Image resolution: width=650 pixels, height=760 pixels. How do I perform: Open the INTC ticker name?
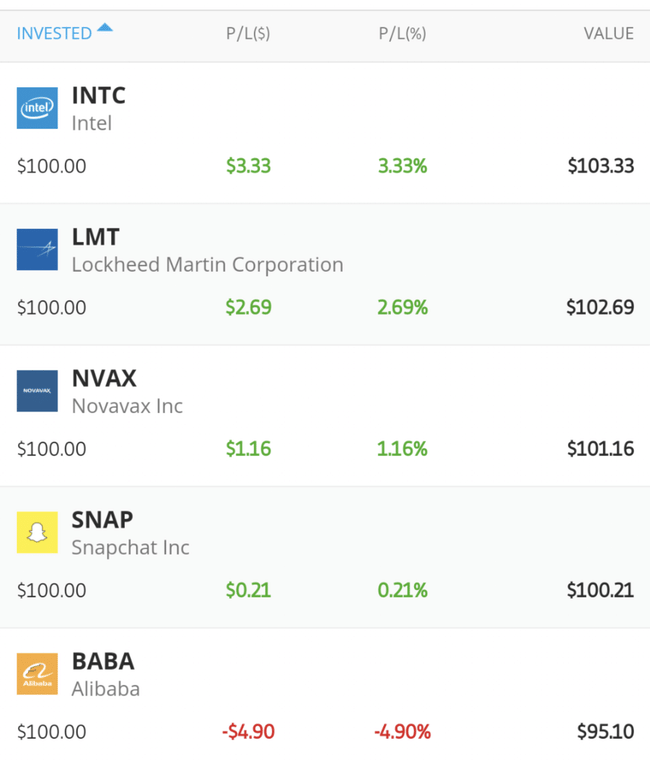point(99,96)
